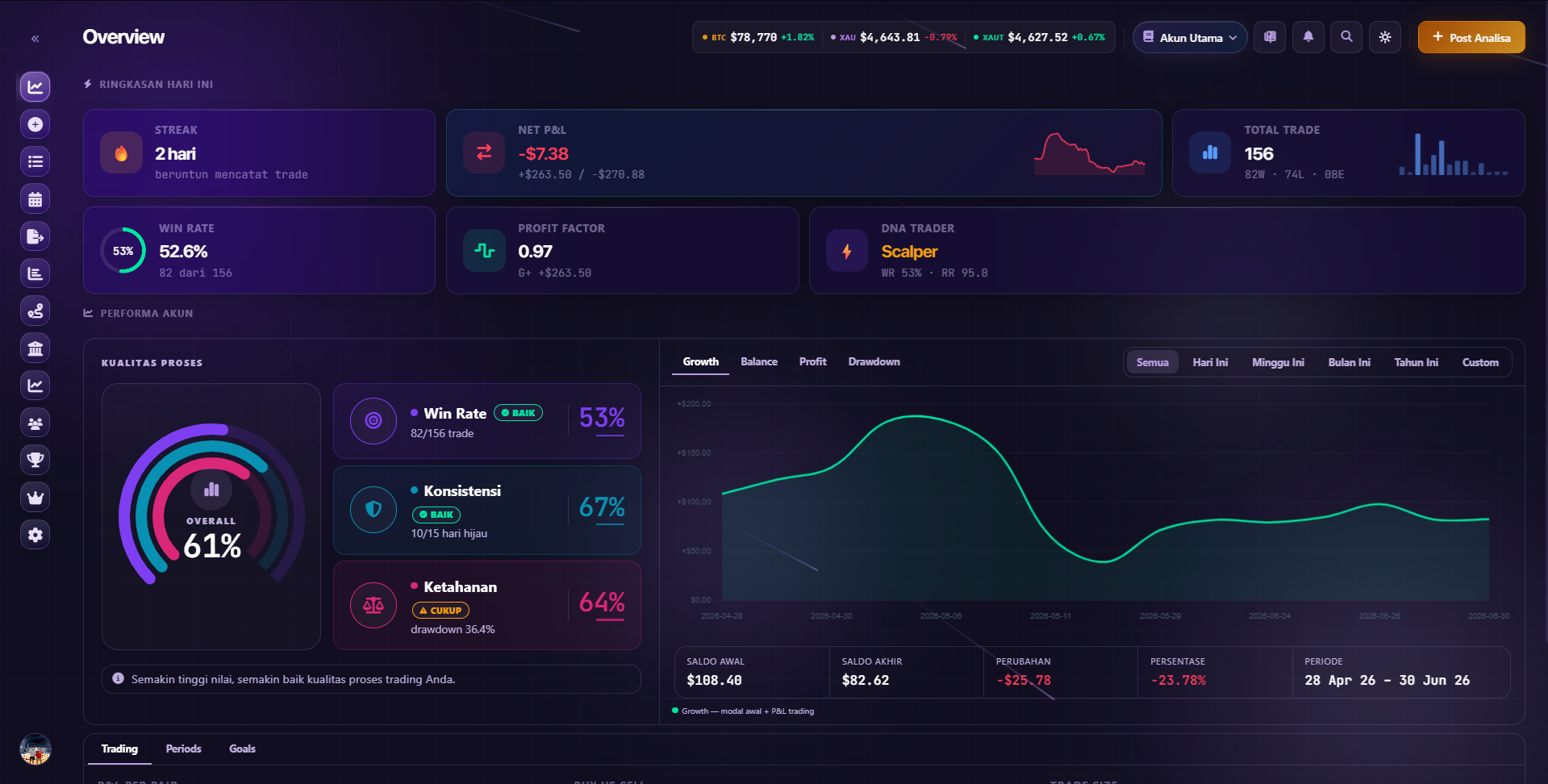This screenshot has width=1548, height=784.
Task: Click the BTC price ticker
Action: pyautogui.click(x=757, y=37)
